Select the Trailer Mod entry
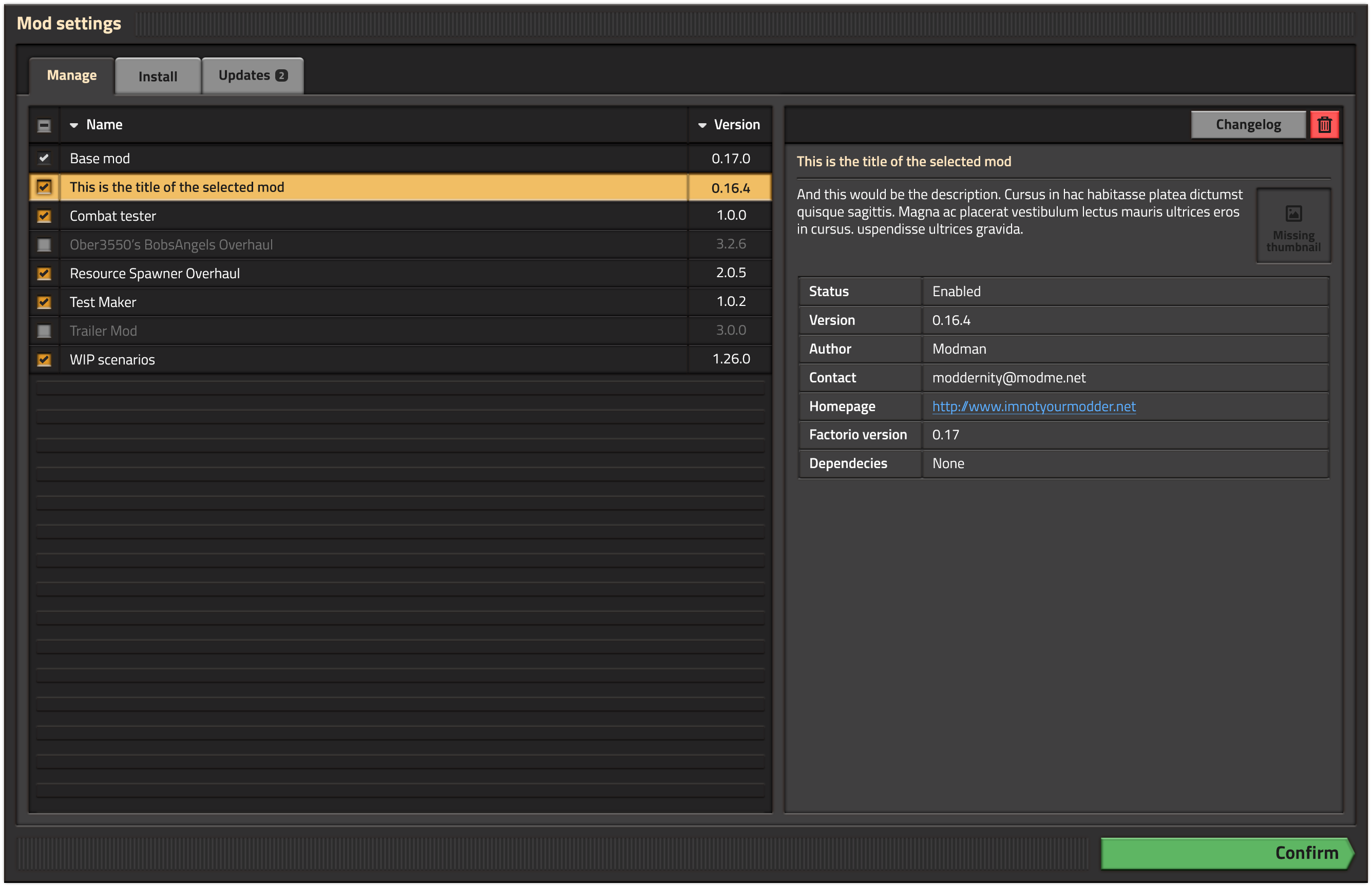This screenshot has height=887, width=1372. (400, 330)
